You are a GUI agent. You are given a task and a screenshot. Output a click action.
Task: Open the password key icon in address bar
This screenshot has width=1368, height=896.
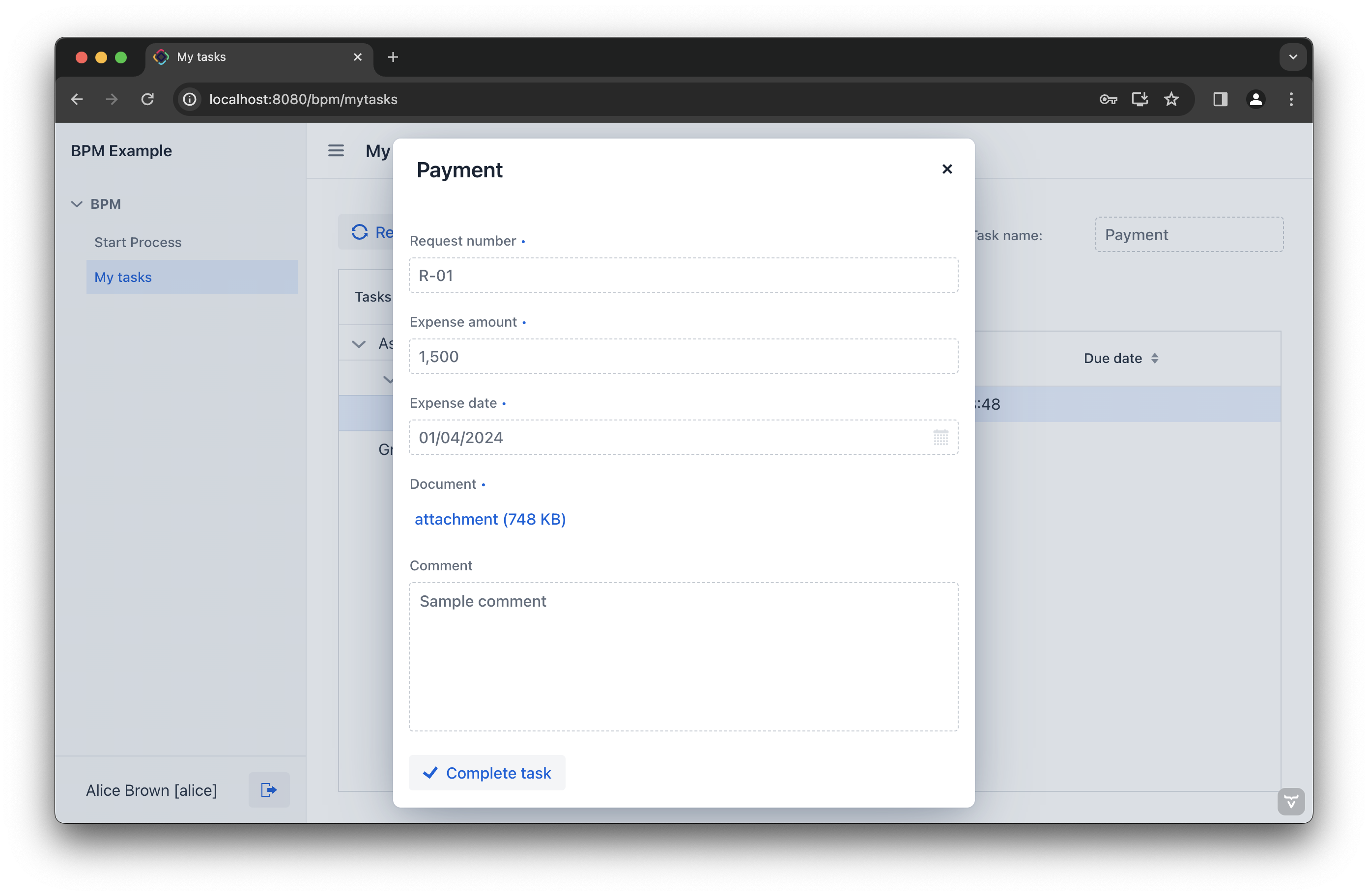pyautogui.click(x=1108, y=99)
